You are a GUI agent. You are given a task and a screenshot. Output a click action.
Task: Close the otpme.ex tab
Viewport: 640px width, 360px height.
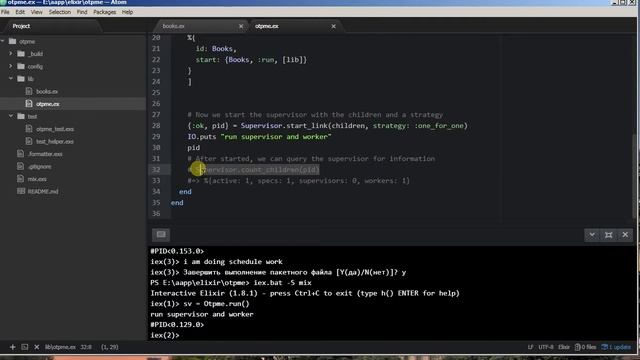point(333,26)
